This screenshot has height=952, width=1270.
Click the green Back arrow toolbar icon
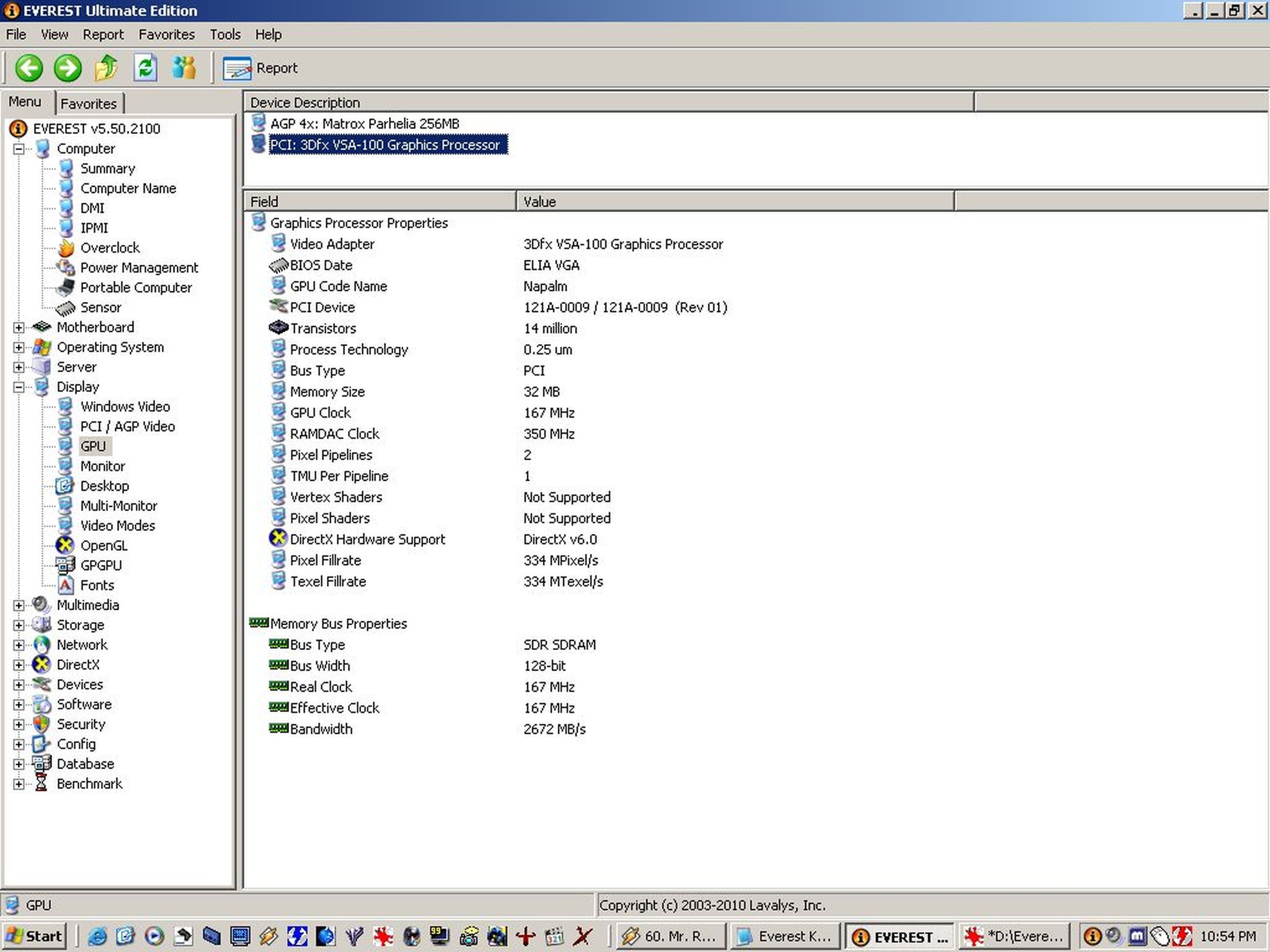(x=29, y=68)
